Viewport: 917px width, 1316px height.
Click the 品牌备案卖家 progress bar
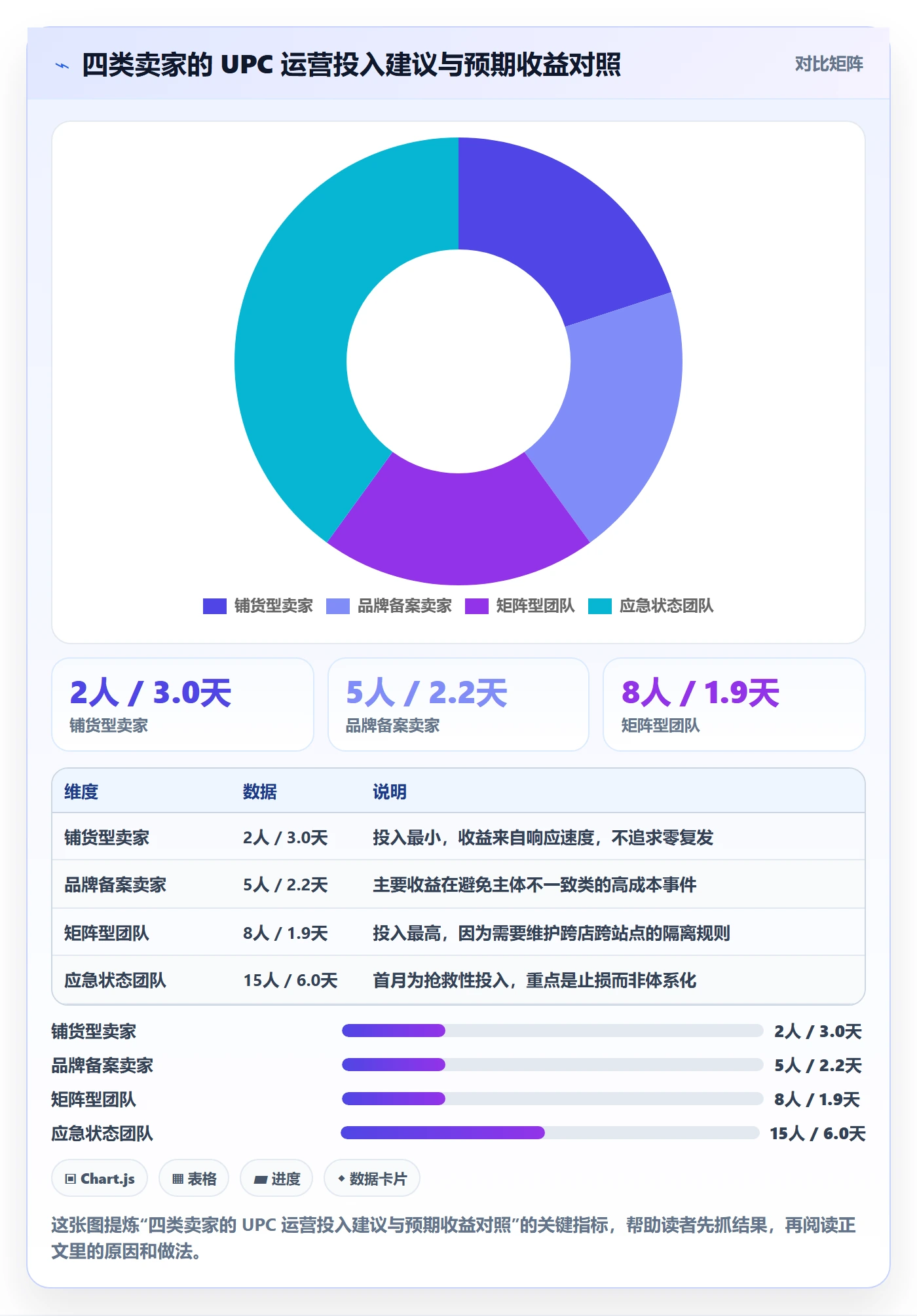pos(552,1065)
